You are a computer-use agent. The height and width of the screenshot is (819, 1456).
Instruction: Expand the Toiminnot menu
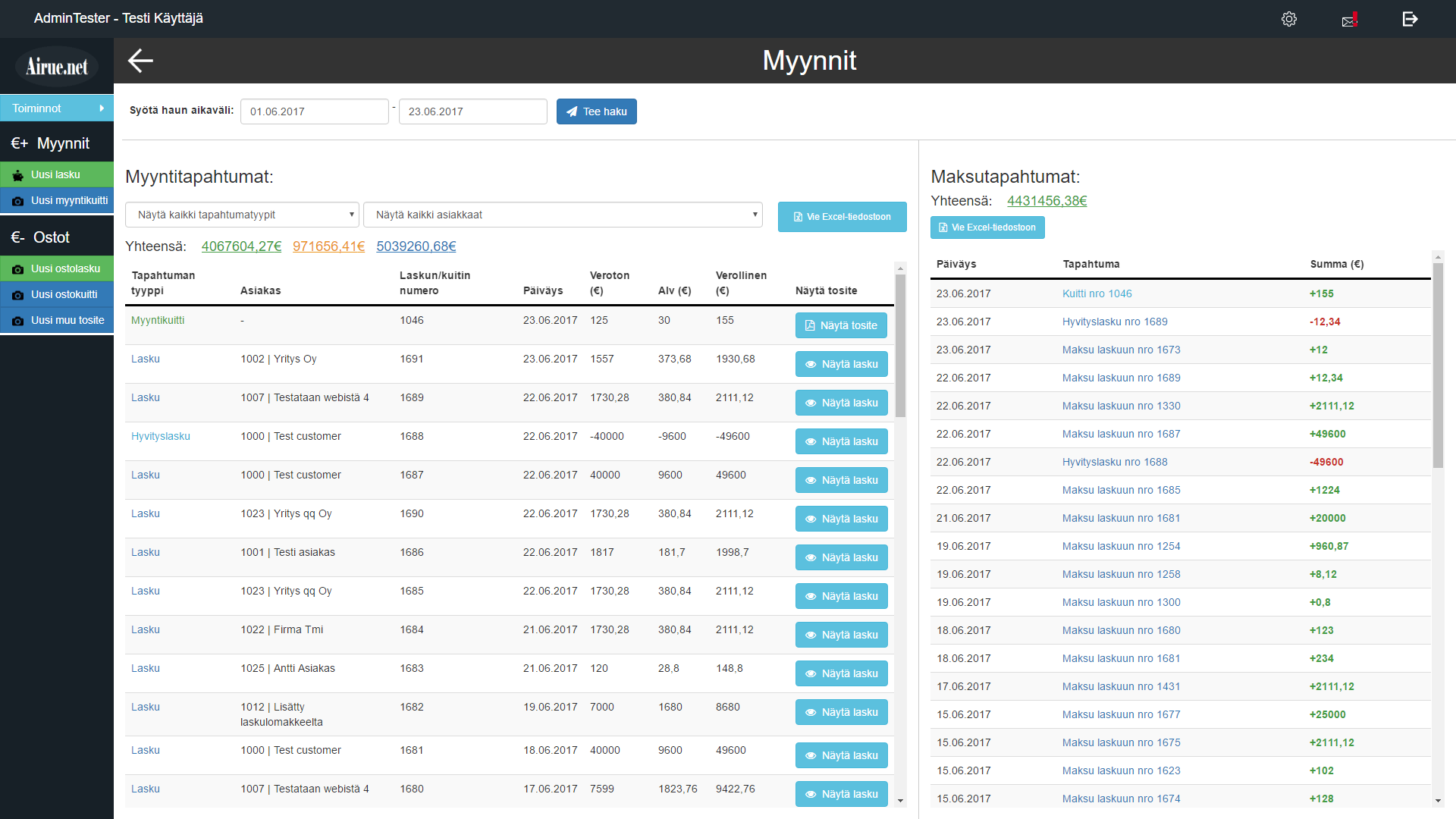[x=56, y=108]
